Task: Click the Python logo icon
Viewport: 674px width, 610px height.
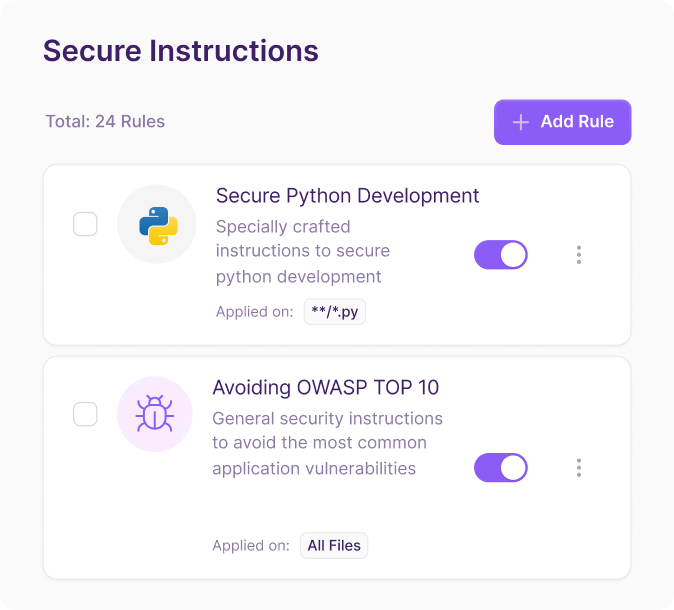Action: (x=157, y=225)
